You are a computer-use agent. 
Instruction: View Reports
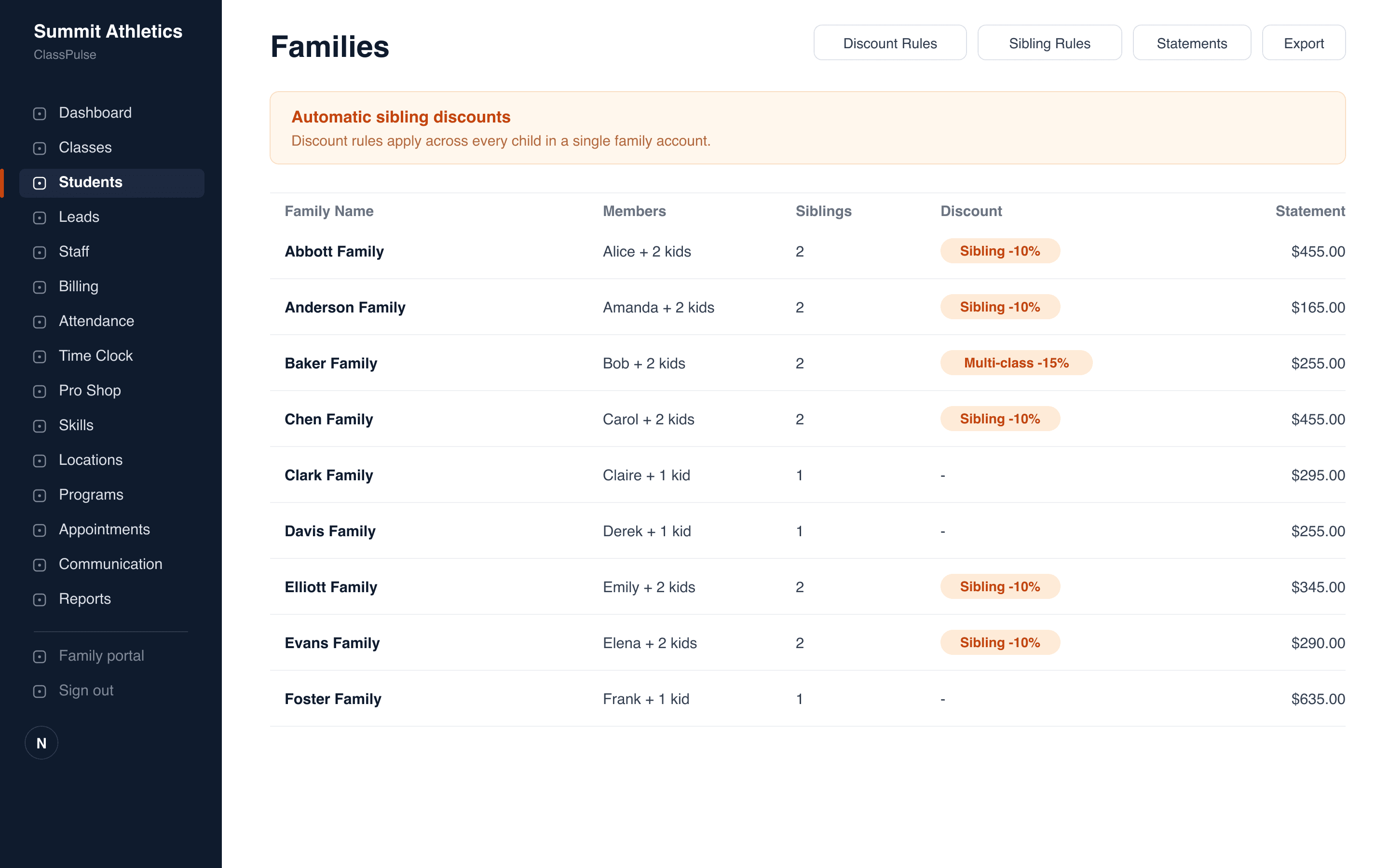point(112,599)
